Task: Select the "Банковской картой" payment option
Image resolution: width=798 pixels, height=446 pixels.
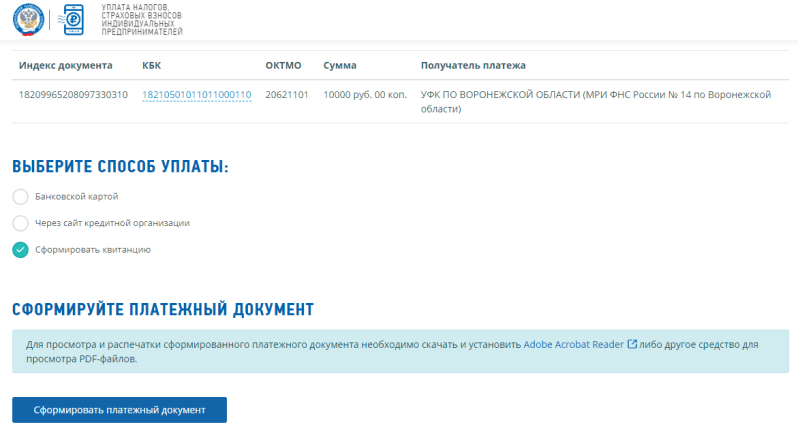Action: click(x=20, y=197)
